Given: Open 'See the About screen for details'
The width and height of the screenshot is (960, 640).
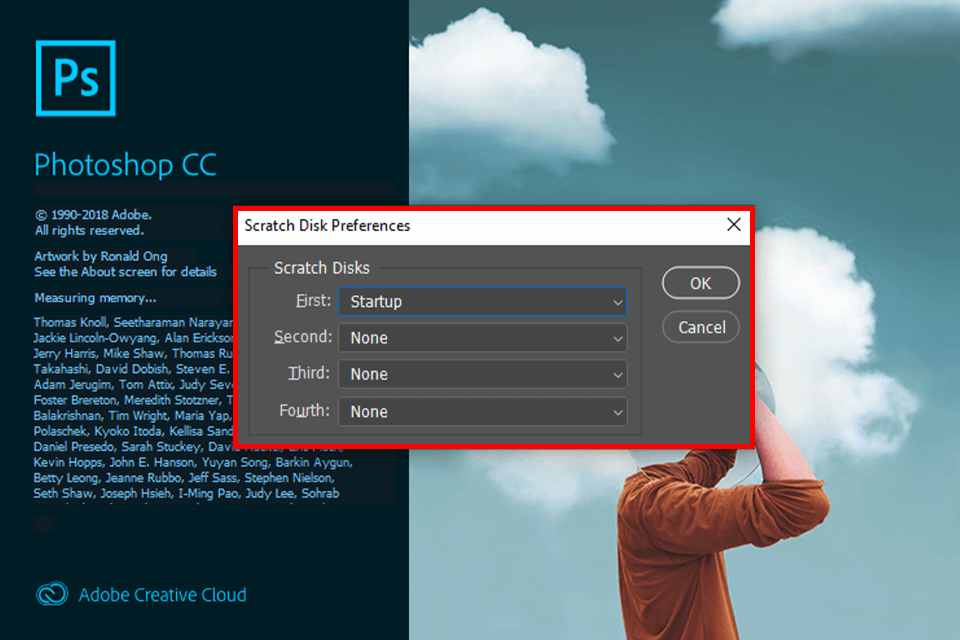Looking at the screenshot, I should pos(126,271).
